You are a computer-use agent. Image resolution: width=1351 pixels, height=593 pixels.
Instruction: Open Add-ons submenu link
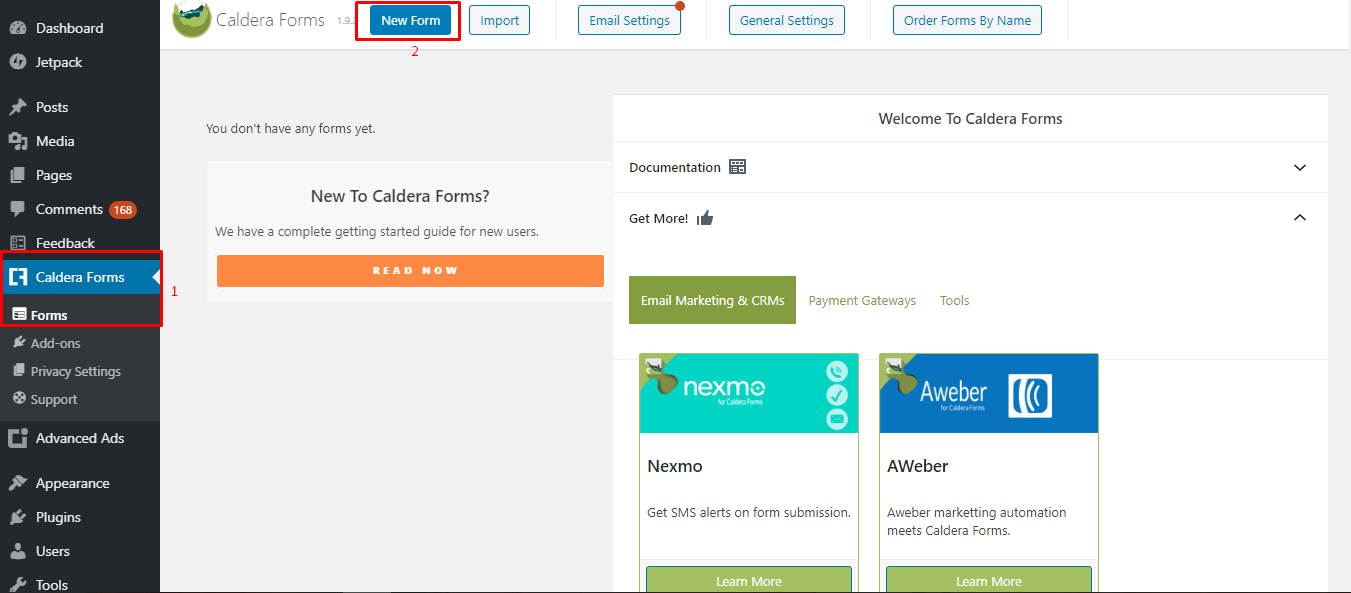coord(55,343)
